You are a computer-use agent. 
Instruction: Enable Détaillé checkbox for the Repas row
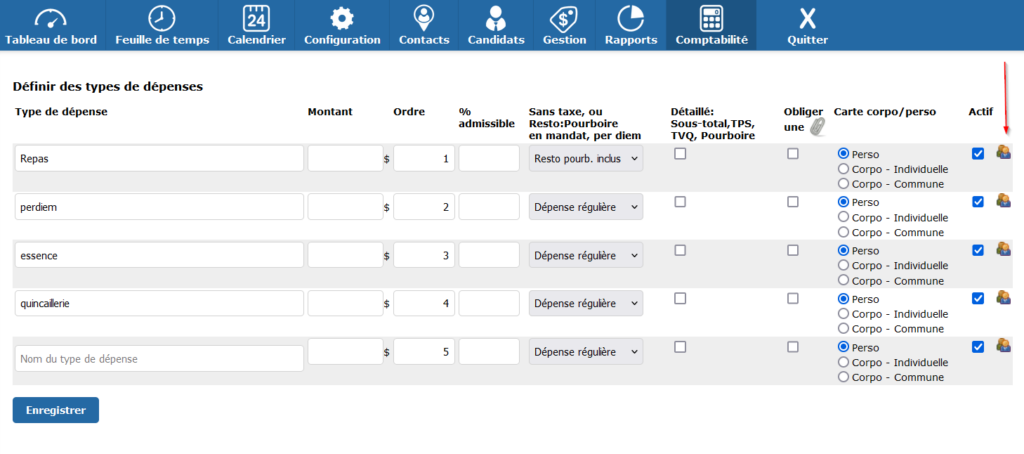(x=680, y=154)
